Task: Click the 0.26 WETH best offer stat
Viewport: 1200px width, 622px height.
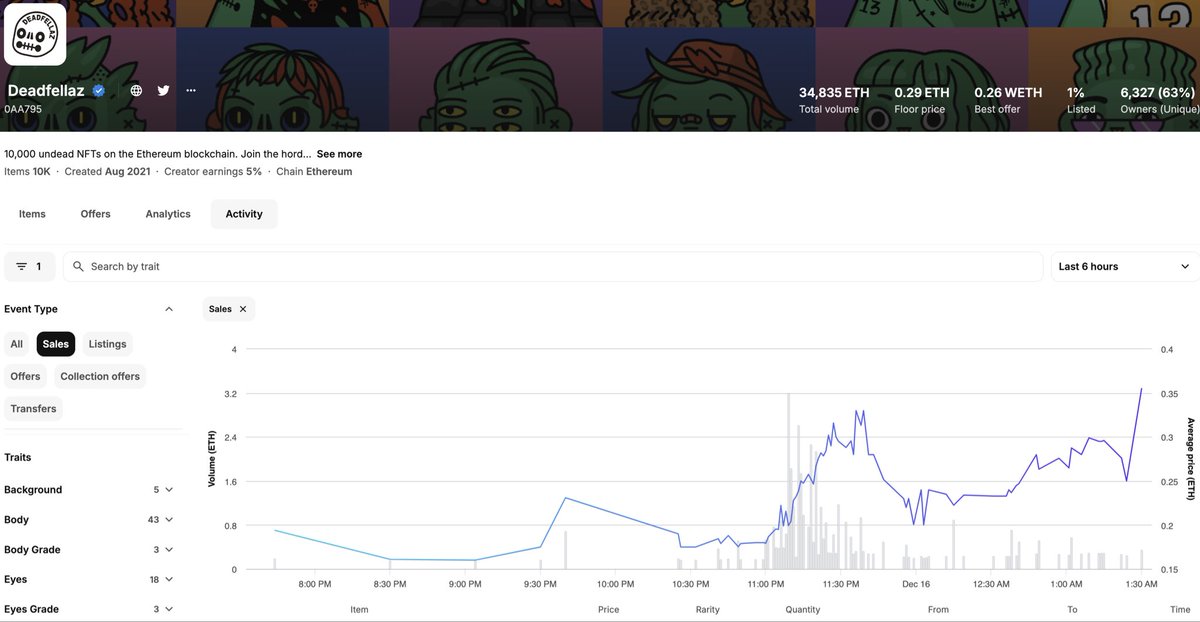Action: pos(1008,100)
